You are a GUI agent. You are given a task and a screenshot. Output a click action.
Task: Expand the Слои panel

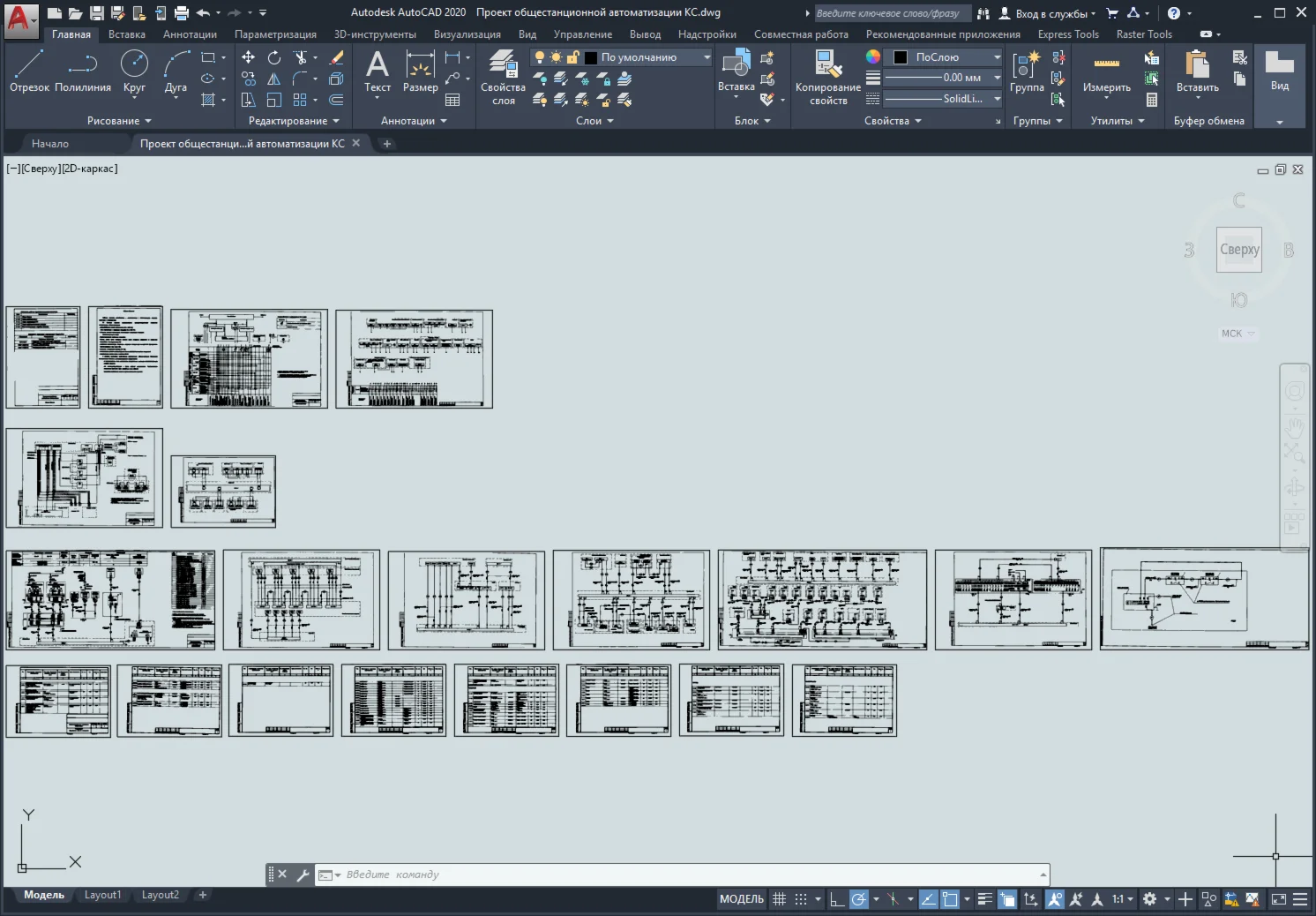coord(594,121)
